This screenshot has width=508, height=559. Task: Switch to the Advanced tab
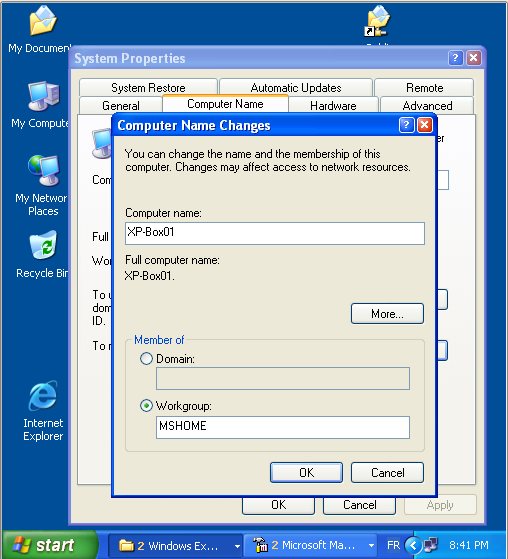pyautogui.click(x=427, y=106)
